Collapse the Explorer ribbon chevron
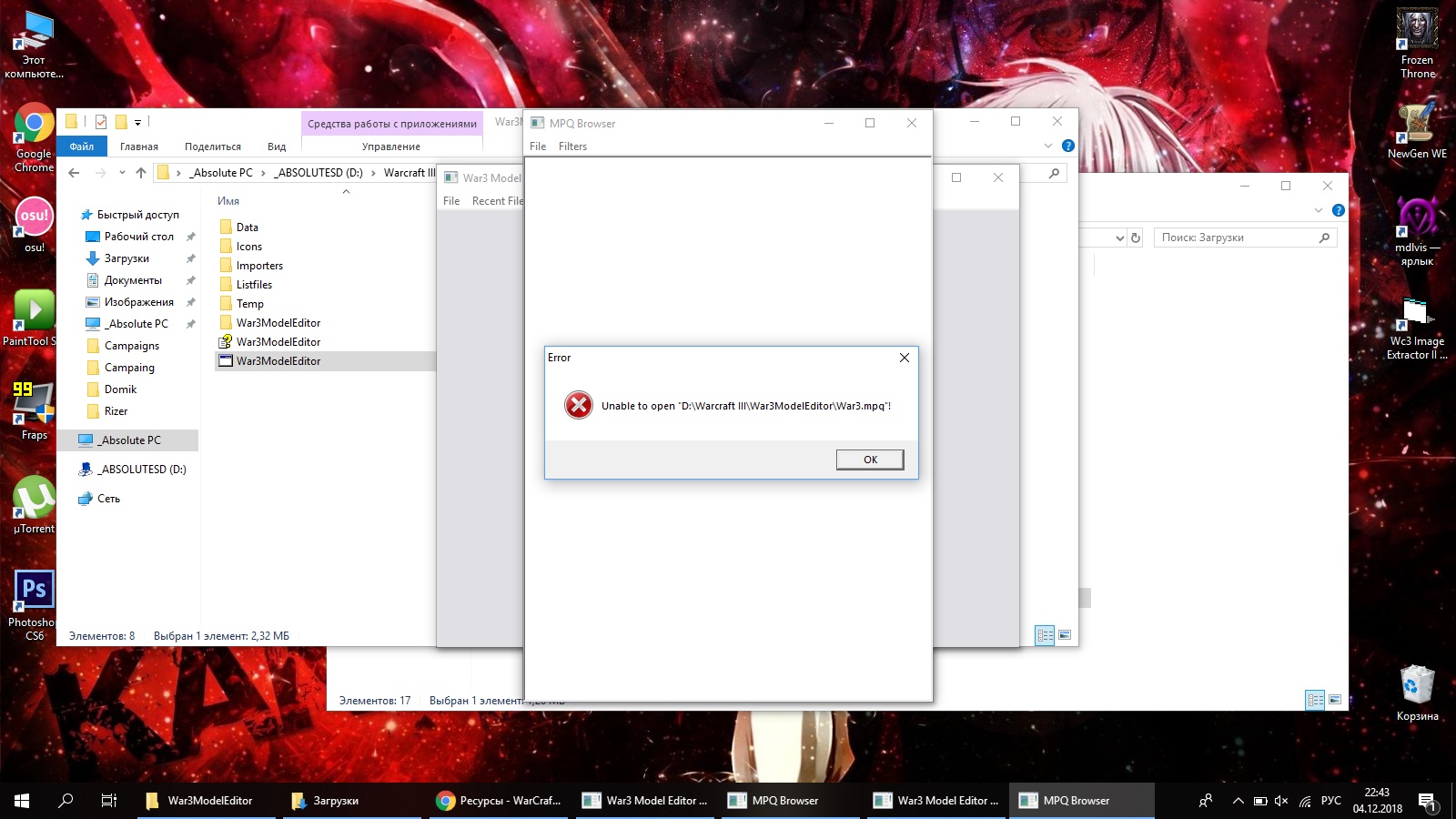 tap(1047, 146)
